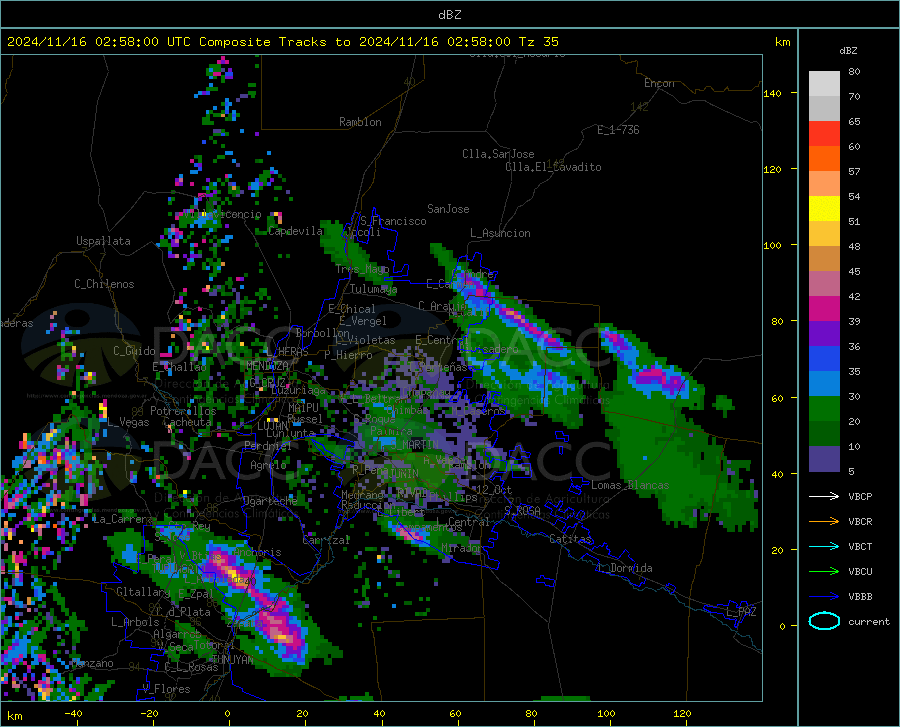Screen dimensions: 900x727
Task: Click the 'TUNUYAN' map label
Action: pyautogui.click(x=233, y=660)
